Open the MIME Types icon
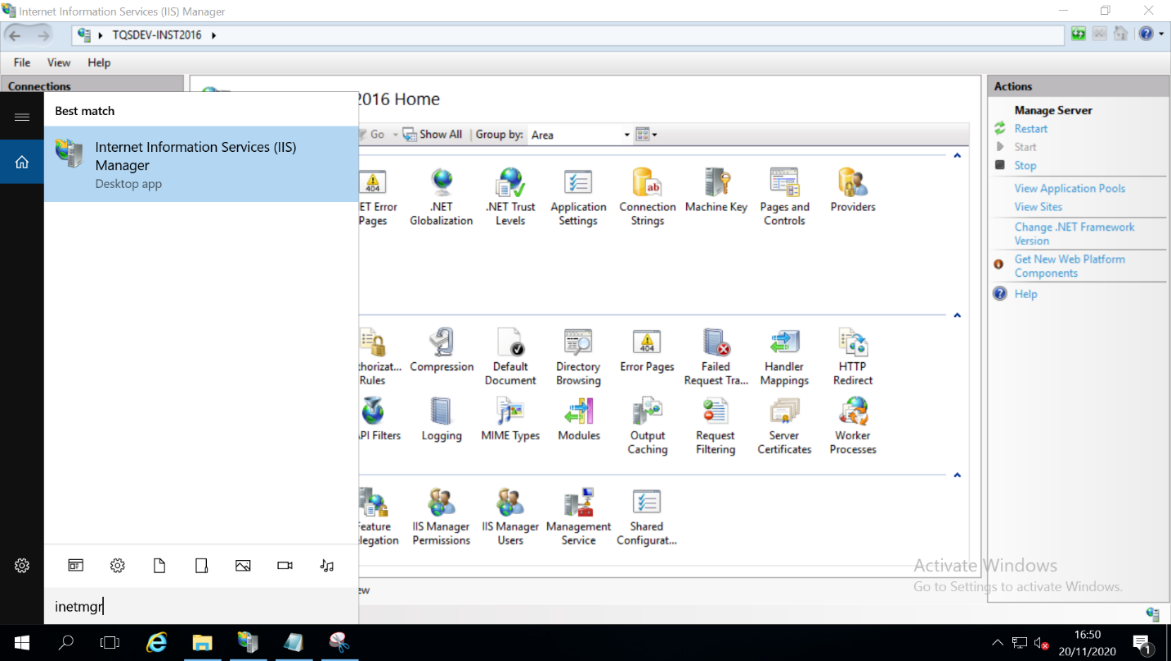The width and height of the screenshot is (1171, 661). click(x=510, y=420)
